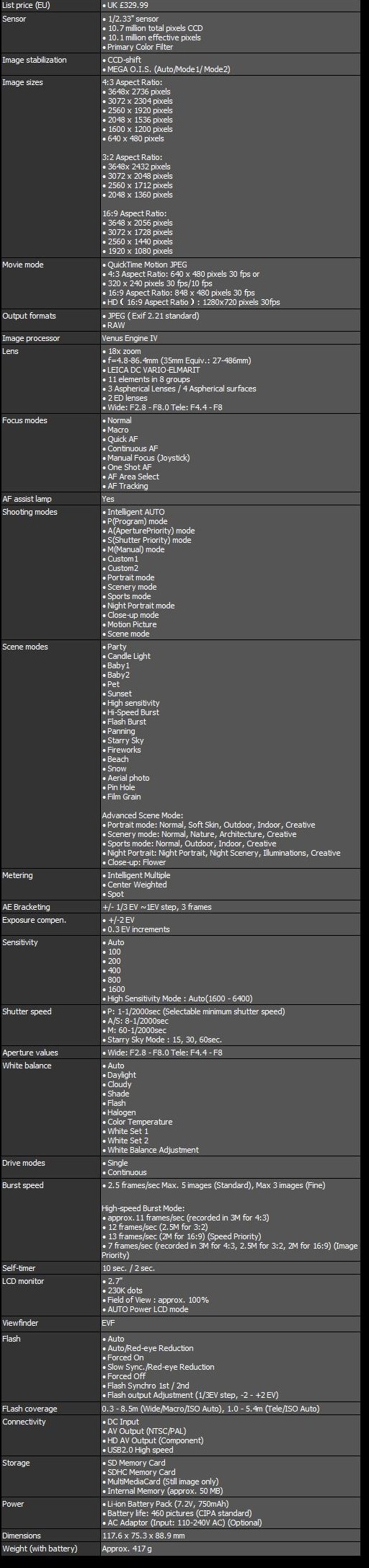Click the Connectivity row label
The width and height of the screenshot is (369, 1568).
pos(24,1422)
